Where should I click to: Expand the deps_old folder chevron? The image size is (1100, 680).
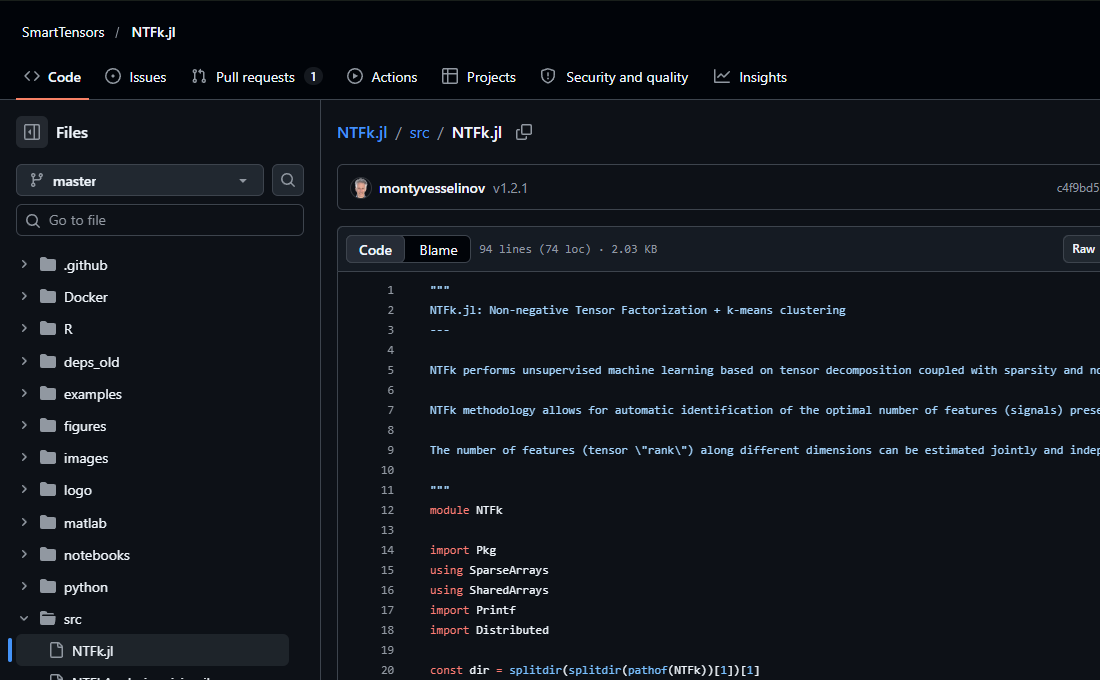(24, 361)
